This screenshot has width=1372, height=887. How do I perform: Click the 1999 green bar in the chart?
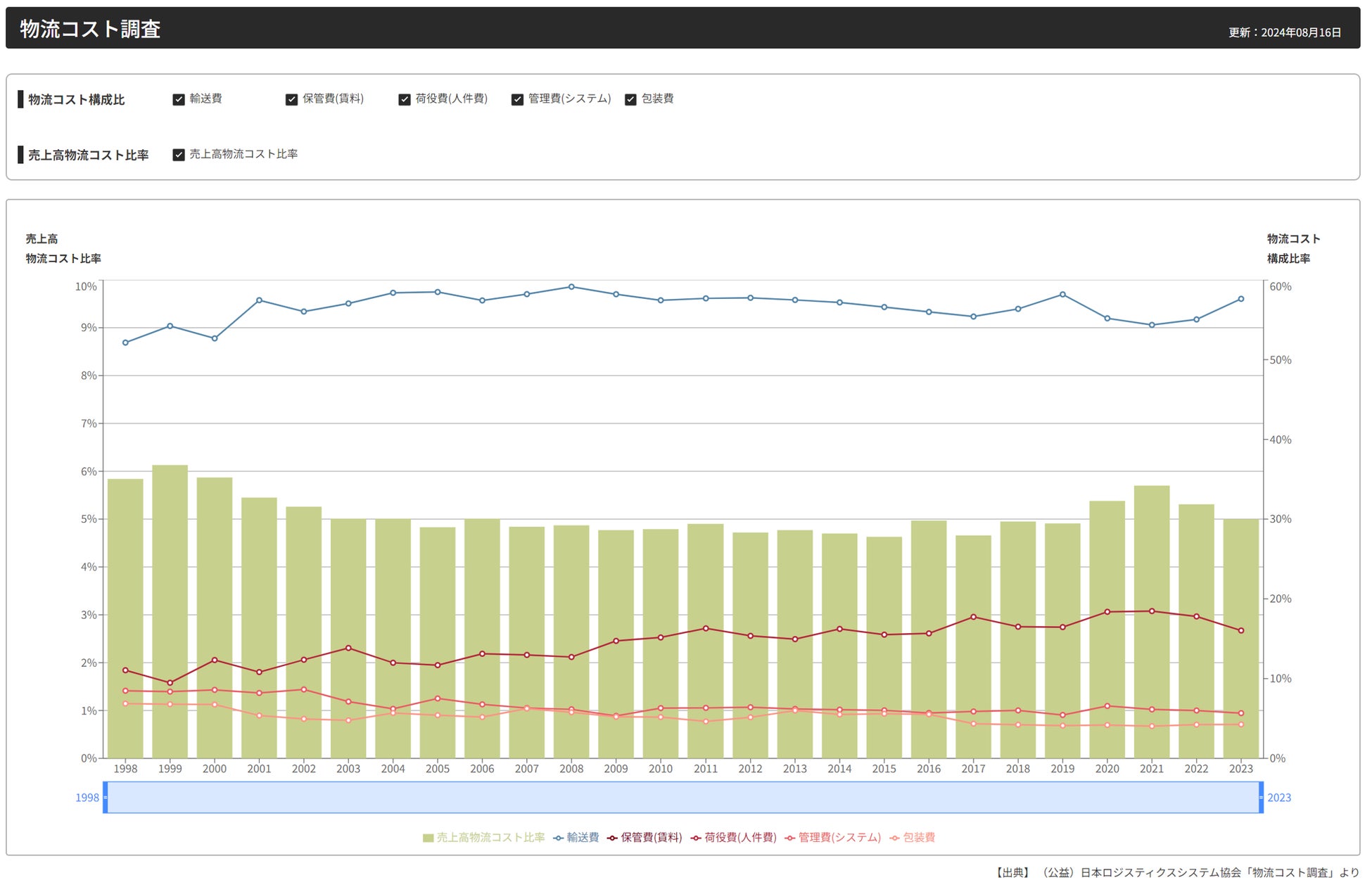coord(170,563)
